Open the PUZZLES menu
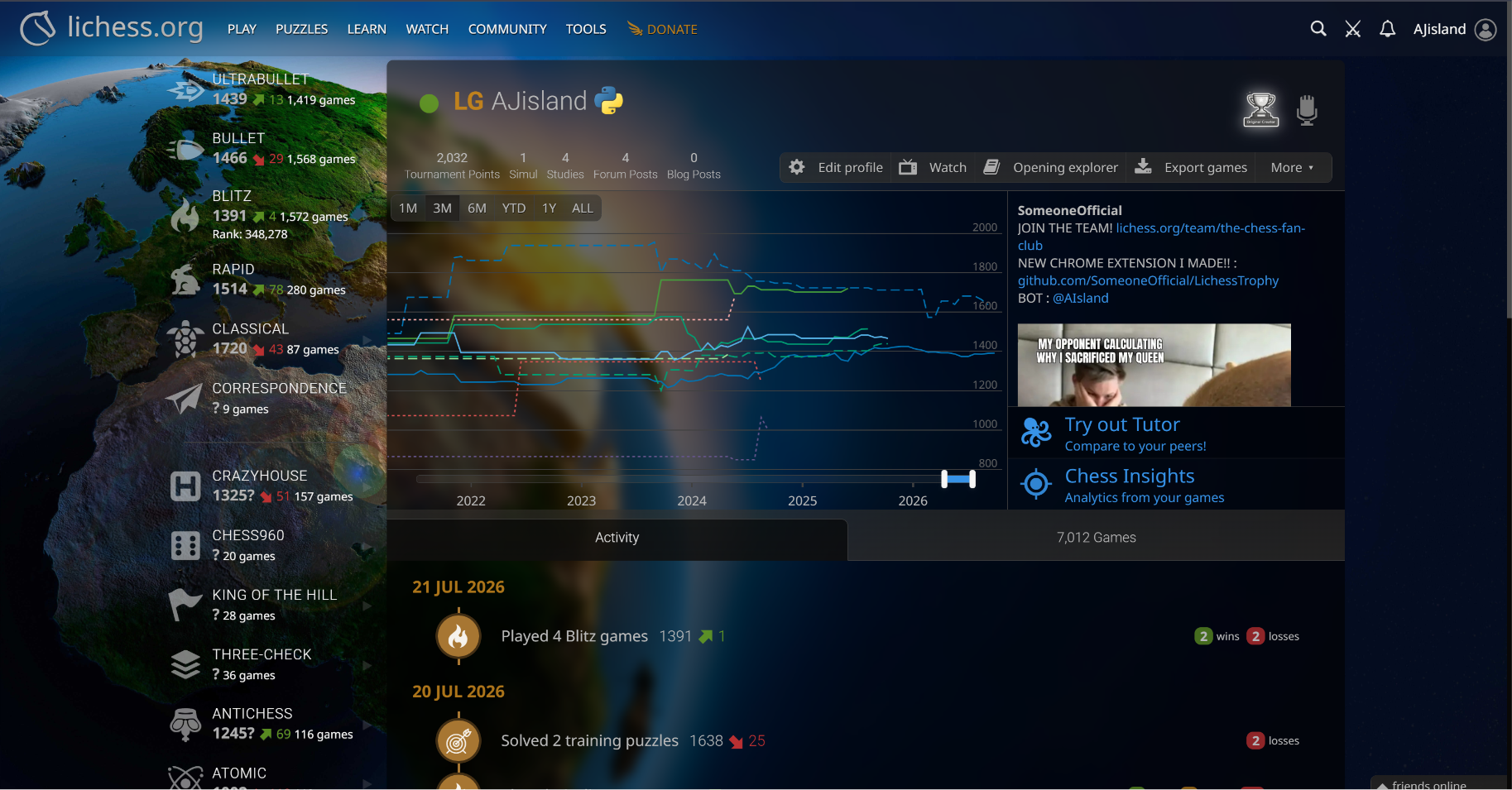 point(301,29)
